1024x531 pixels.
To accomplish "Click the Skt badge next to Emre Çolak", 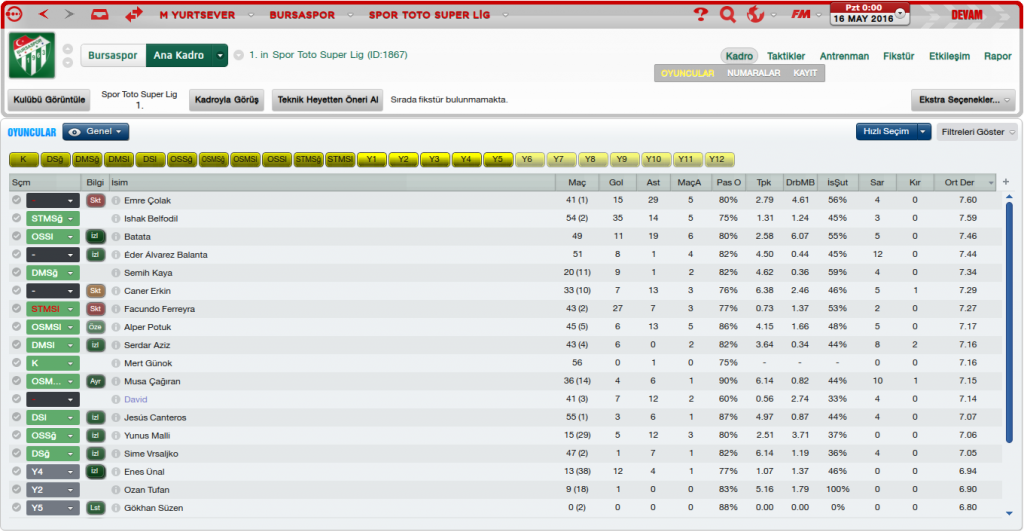I will tap(95, 201).
